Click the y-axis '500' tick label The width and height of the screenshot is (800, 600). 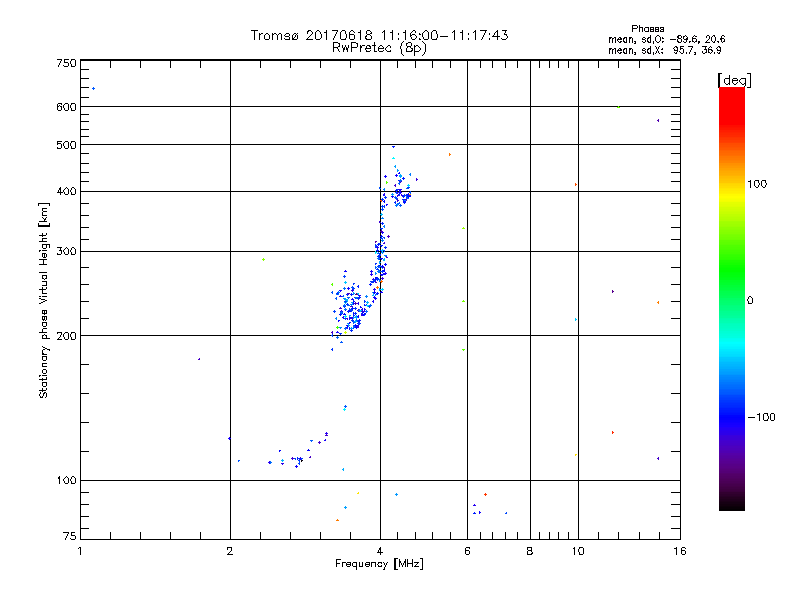click(x=66, y=145)
